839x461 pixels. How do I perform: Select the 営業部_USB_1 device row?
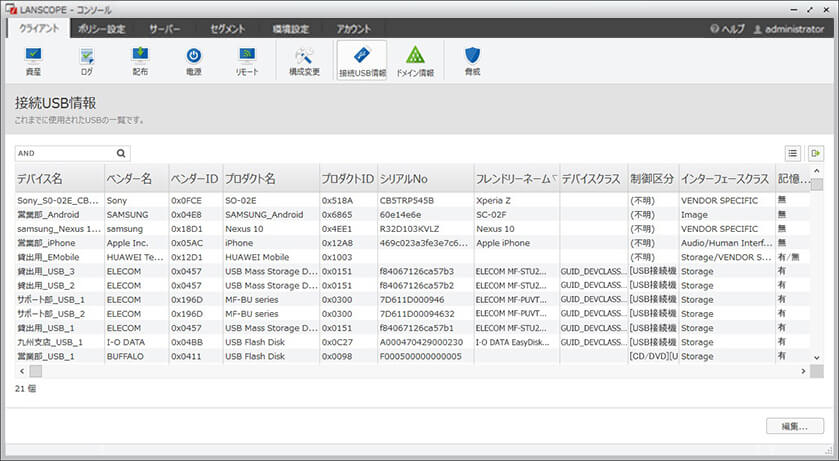pos(412,356)
